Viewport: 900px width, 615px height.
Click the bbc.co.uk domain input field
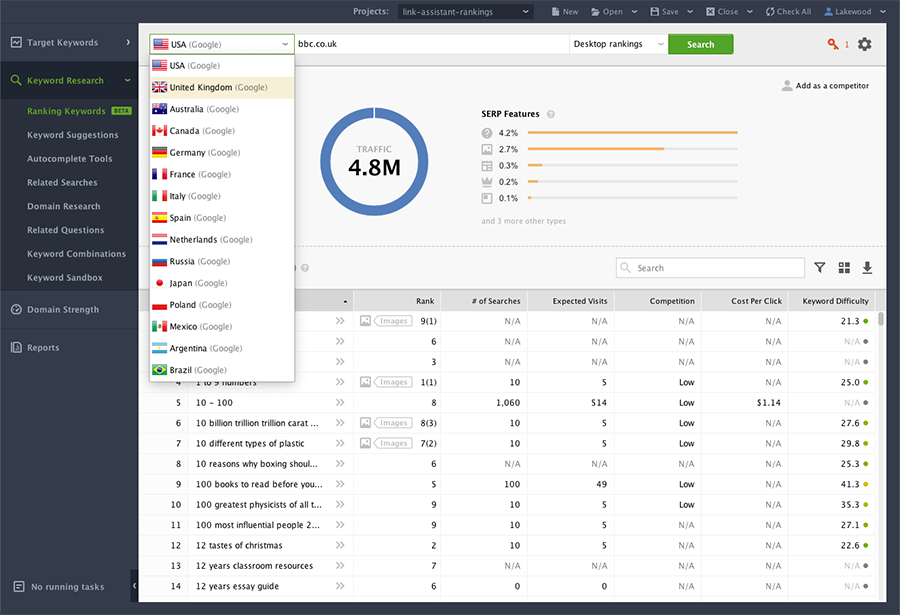click(420, 44)
